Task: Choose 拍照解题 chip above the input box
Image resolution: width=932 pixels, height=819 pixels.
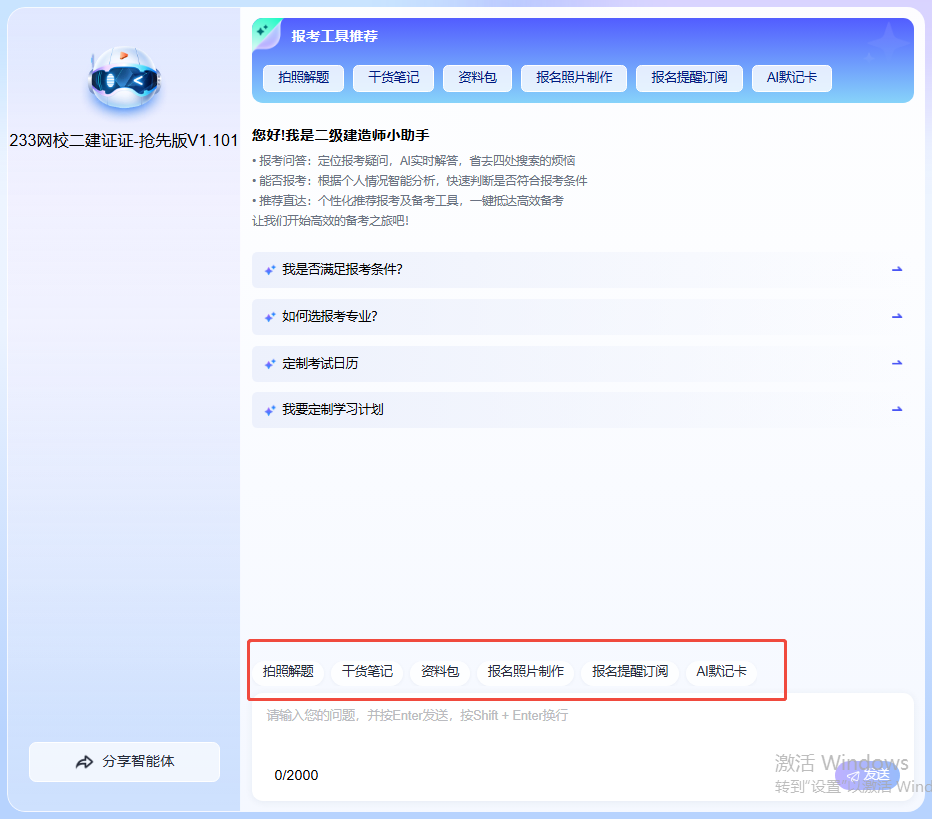Action: (288, 671)
